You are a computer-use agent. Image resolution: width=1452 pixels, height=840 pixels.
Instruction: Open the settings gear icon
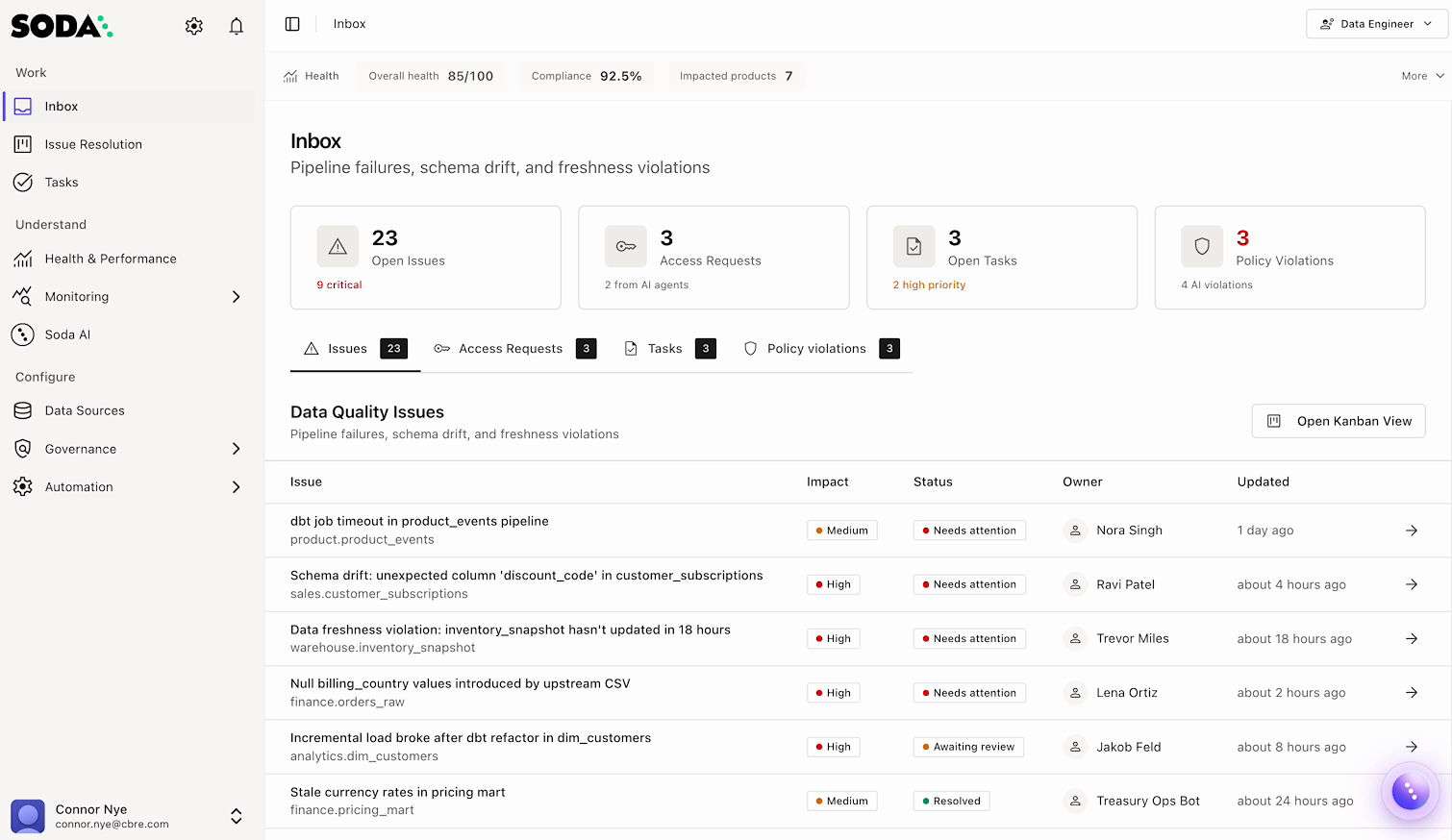tap(194, 26)
